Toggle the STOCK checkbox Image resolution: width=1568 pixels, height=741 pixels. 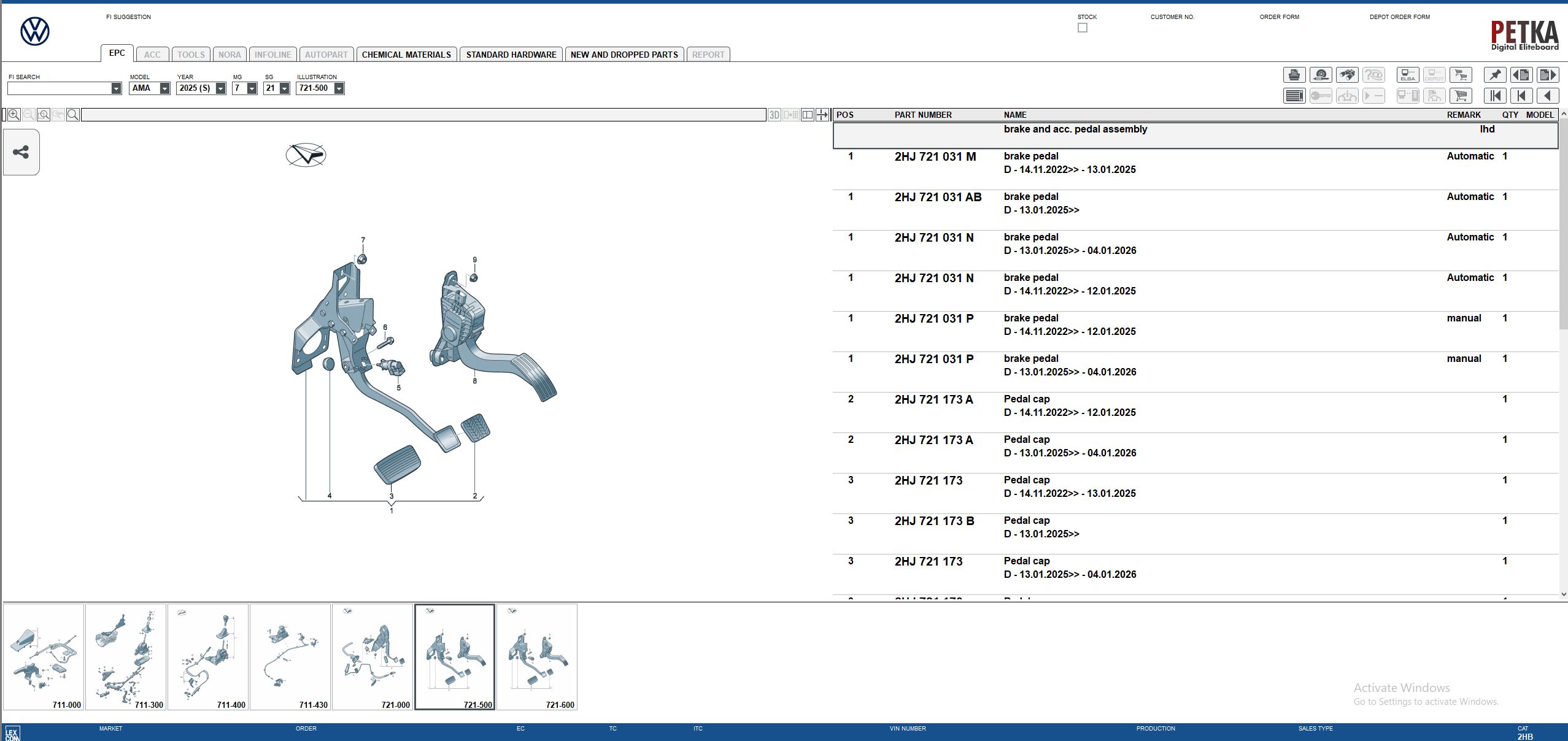pos(1083,28)
